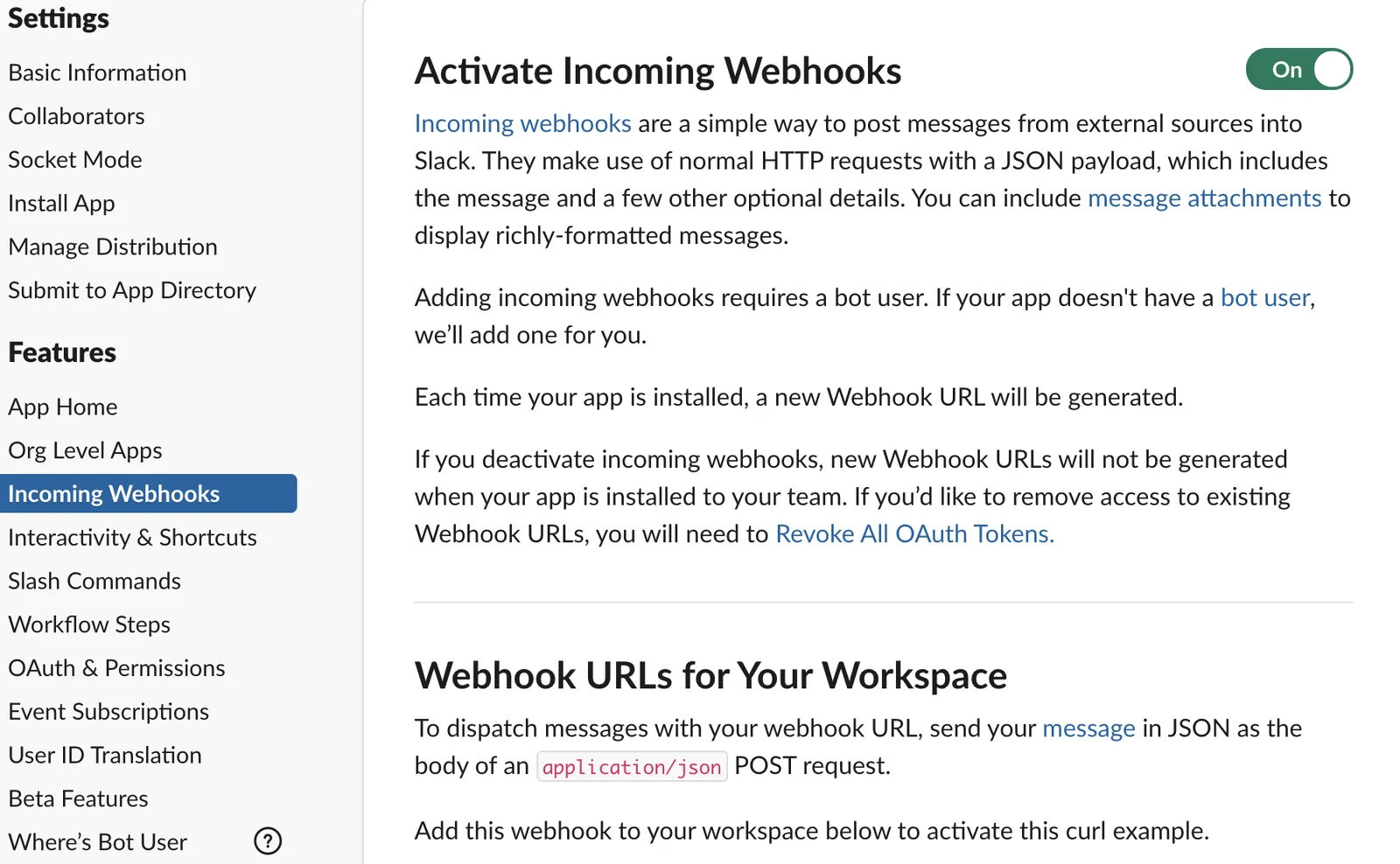The height and width of the screenshot is (864, 1400).
Task: Select Incoming Webhooks sidebar item
Action: point(149,493)
